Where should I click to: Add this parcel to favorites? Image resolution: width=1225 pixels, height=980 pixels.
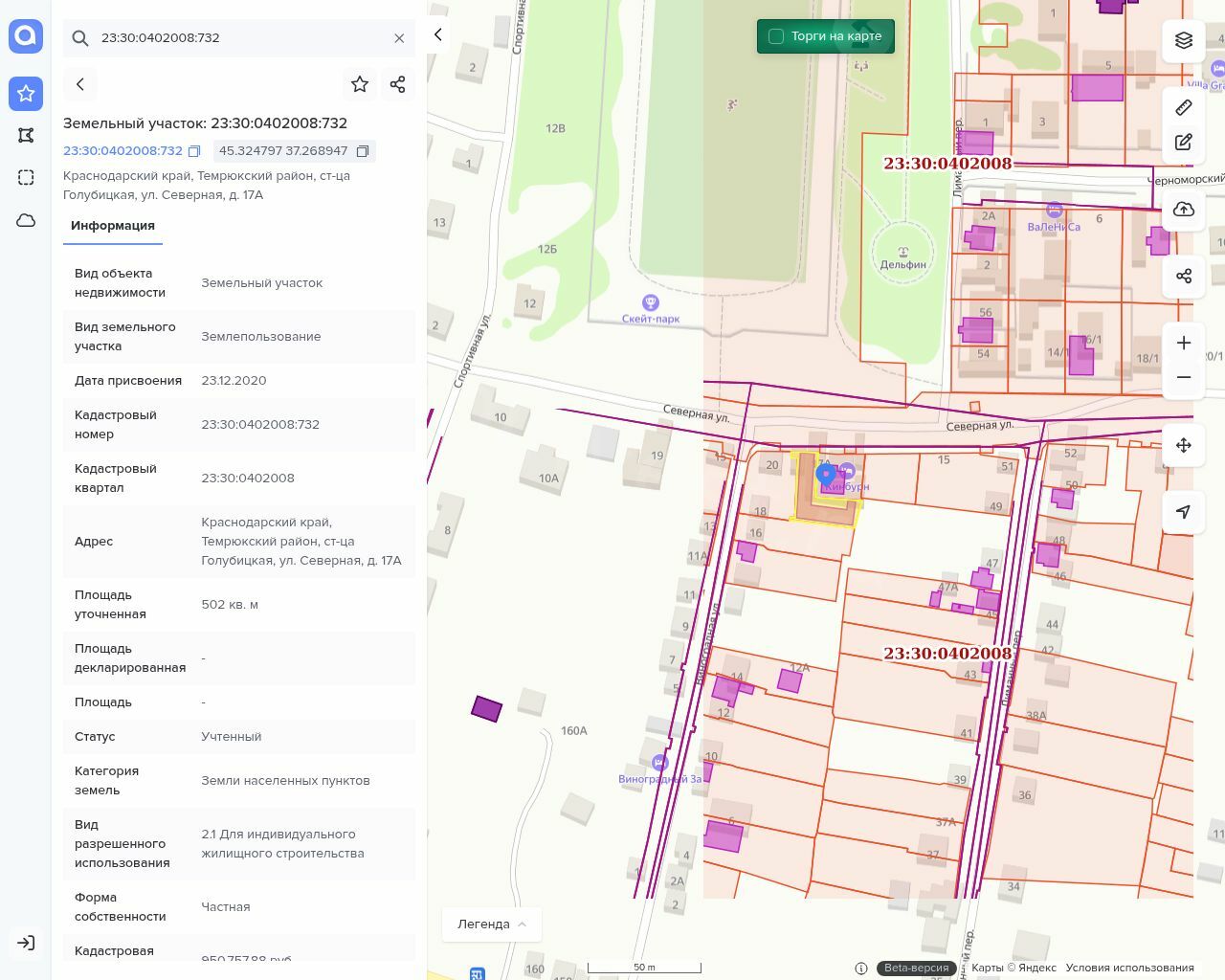tap(360, 84)
